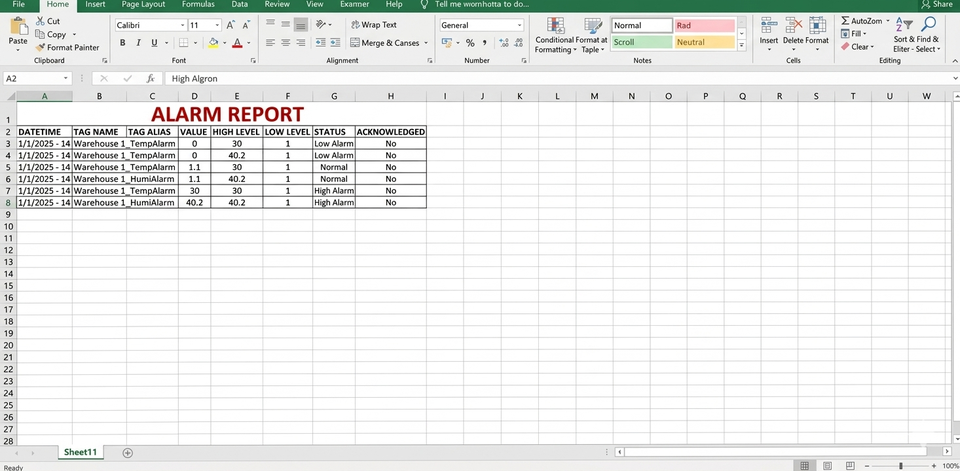Open the Font Color dropdown arrow
Image resolution: width=960 pixels, height=471 pixels.
coord(248,43)
